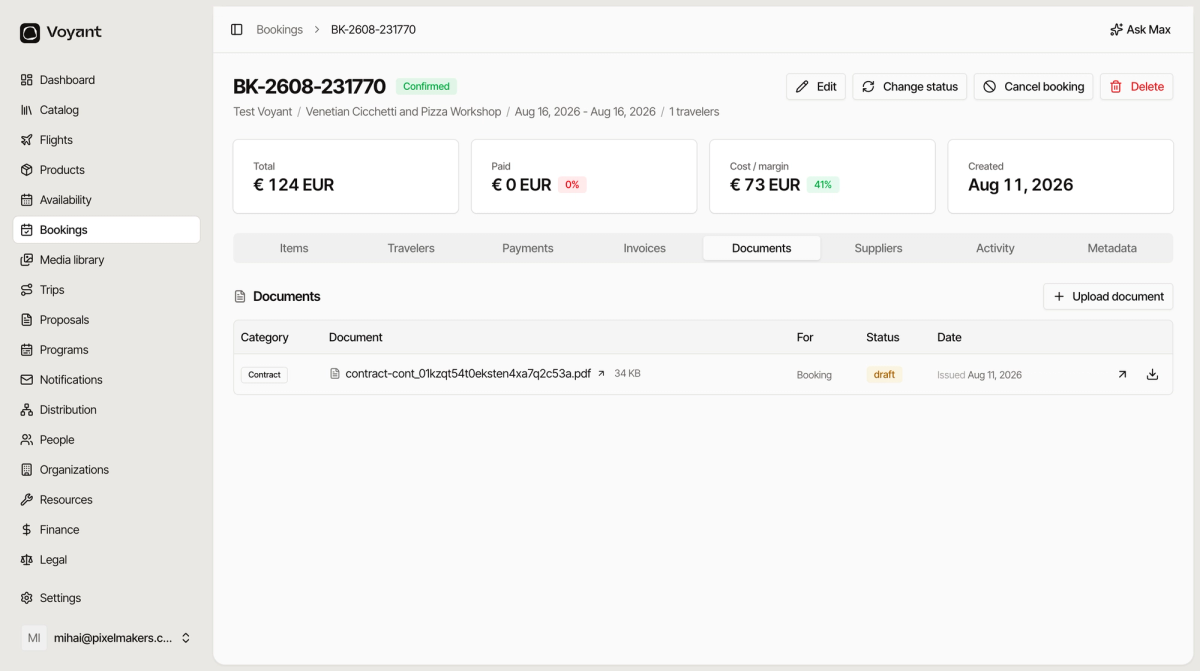This screenshot has width=1200, height=671.
Task: Open Programs in sidebar
Action: coord(106,350)
